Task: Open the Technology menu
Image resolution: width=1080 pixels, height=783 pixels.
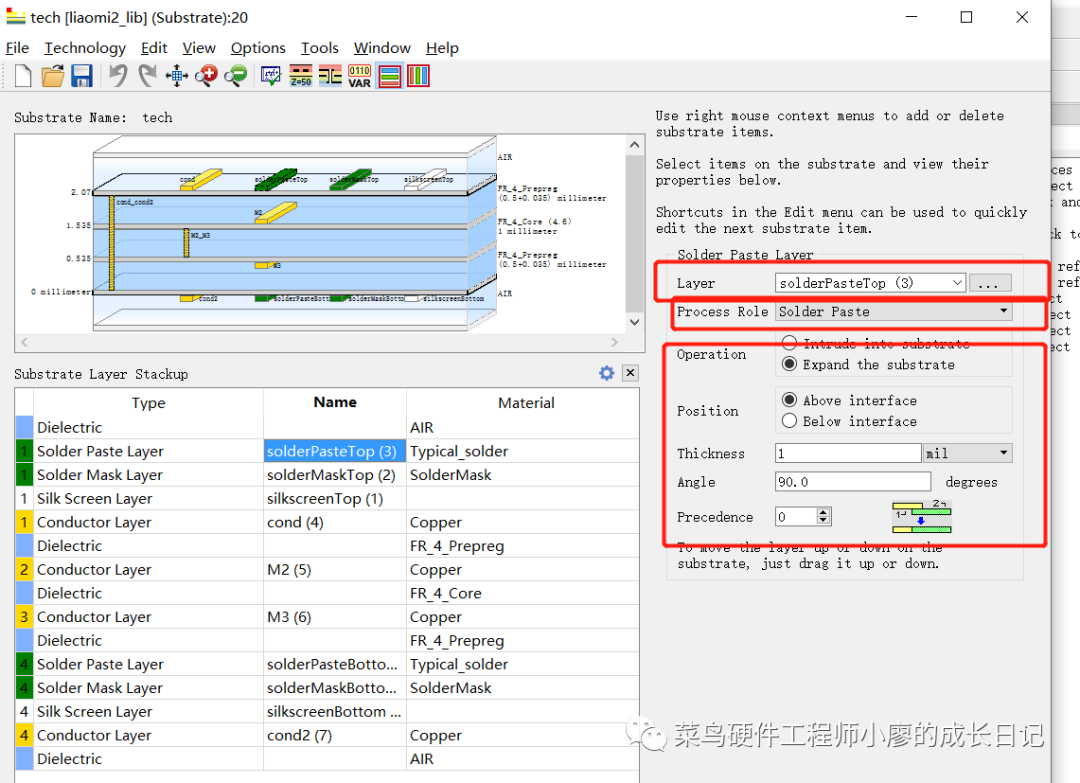Action: coord(85,48)
